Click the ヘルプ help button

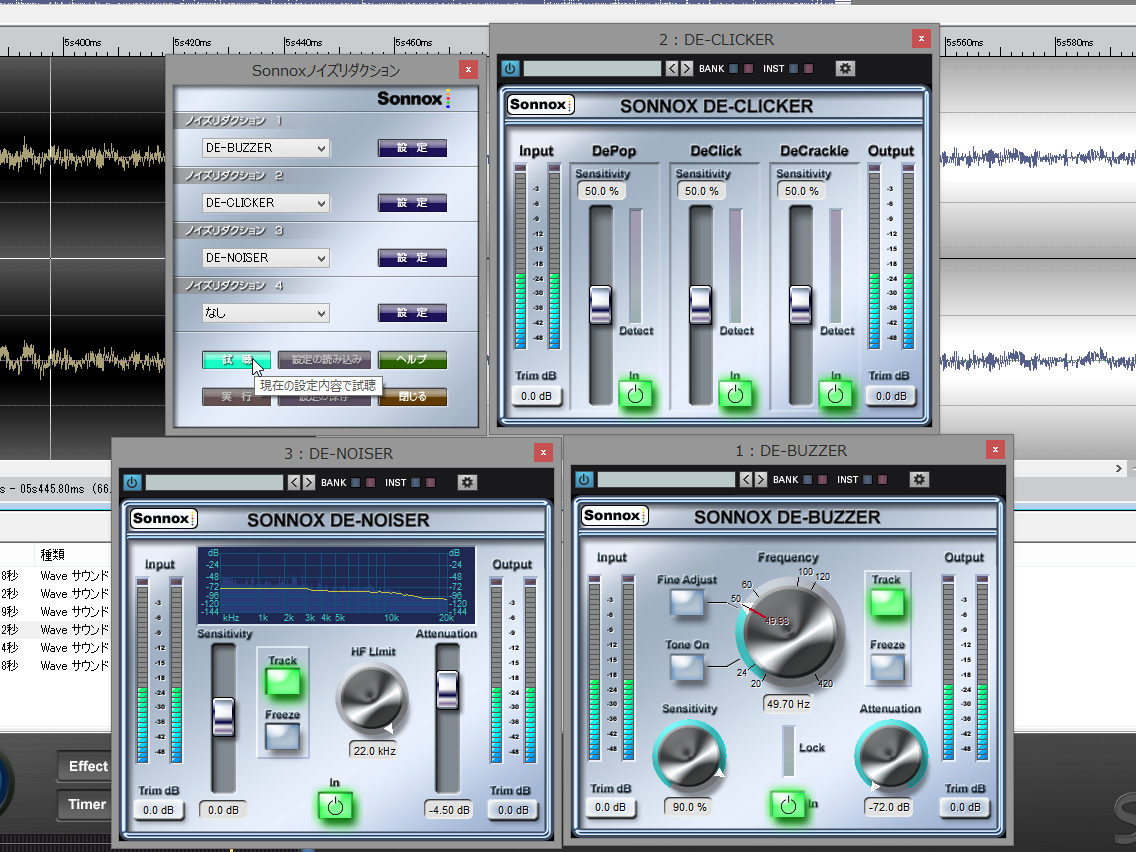[412, 359]
